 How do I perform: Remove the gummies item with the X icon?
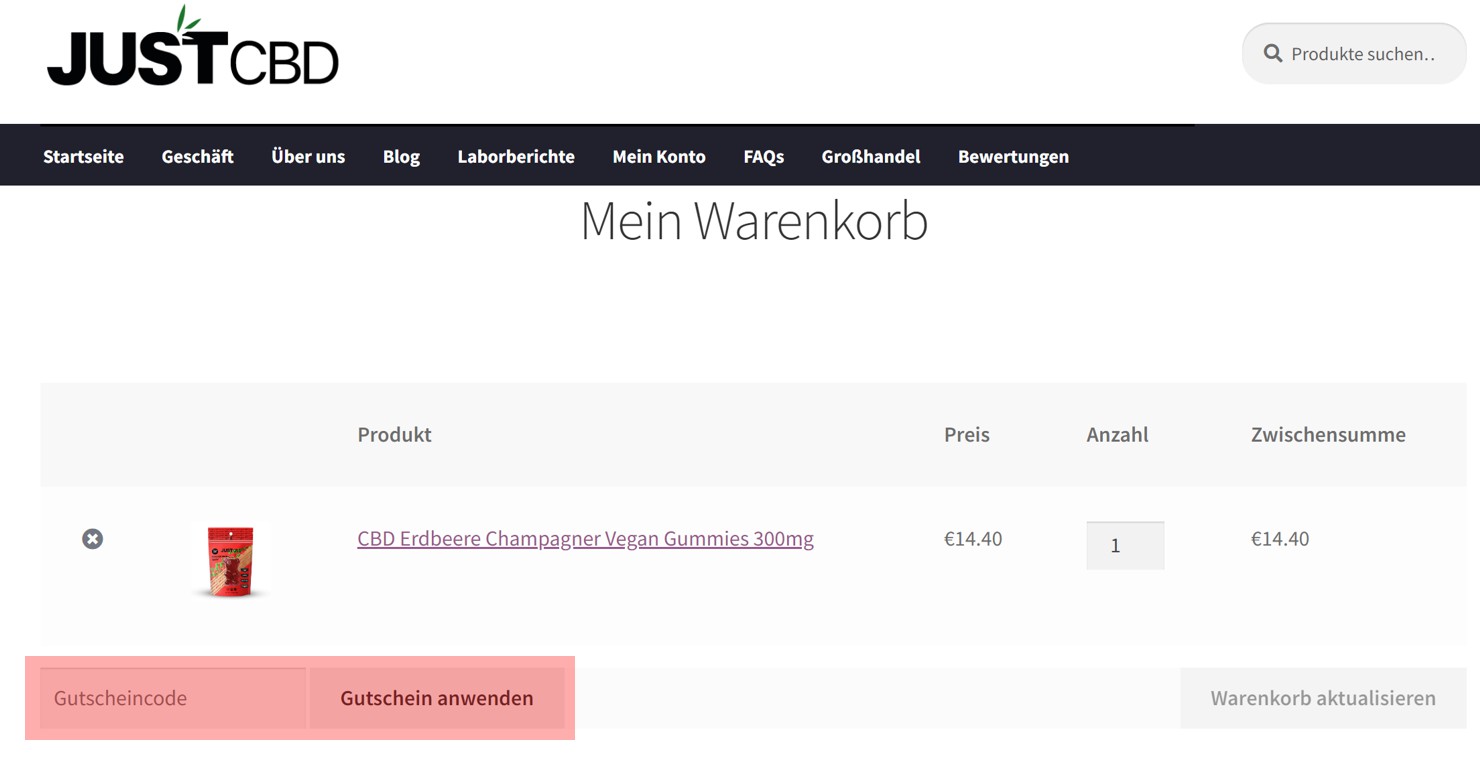92,539
